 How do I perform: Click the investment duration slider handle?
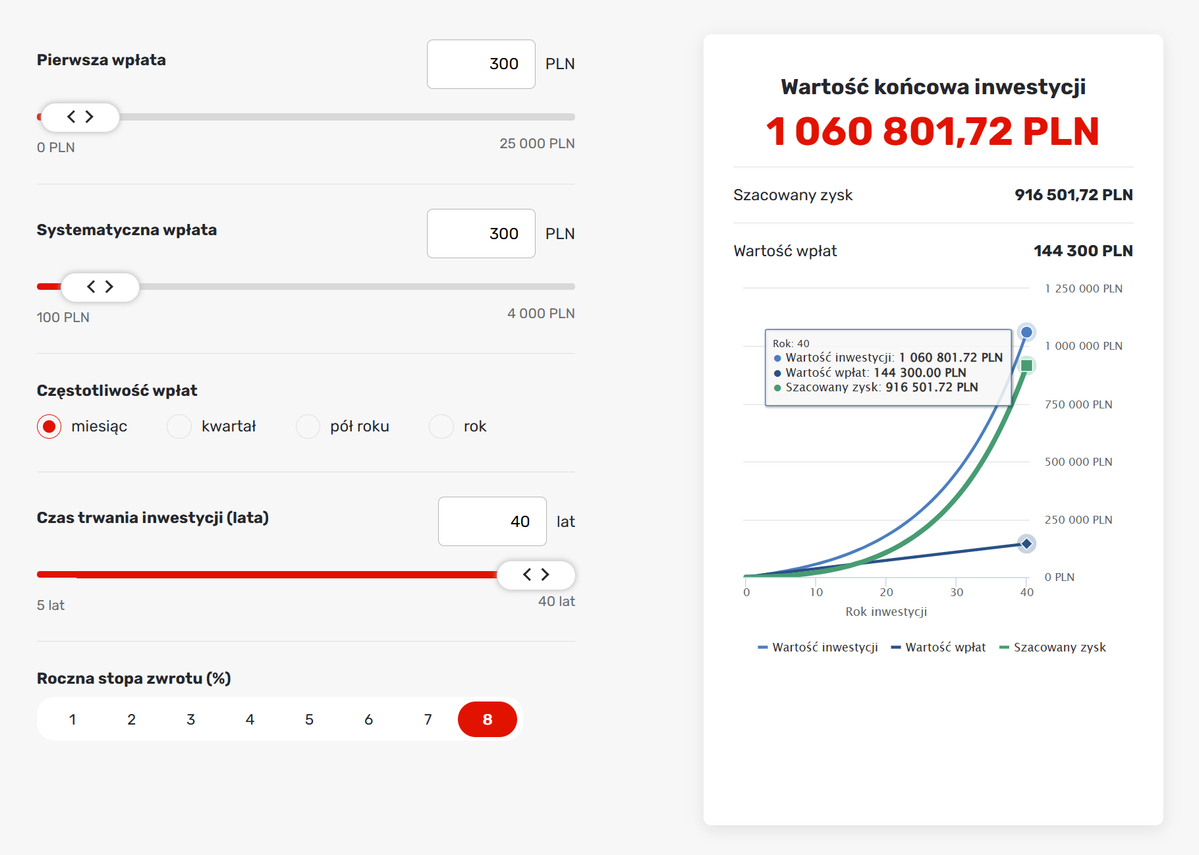536,574
